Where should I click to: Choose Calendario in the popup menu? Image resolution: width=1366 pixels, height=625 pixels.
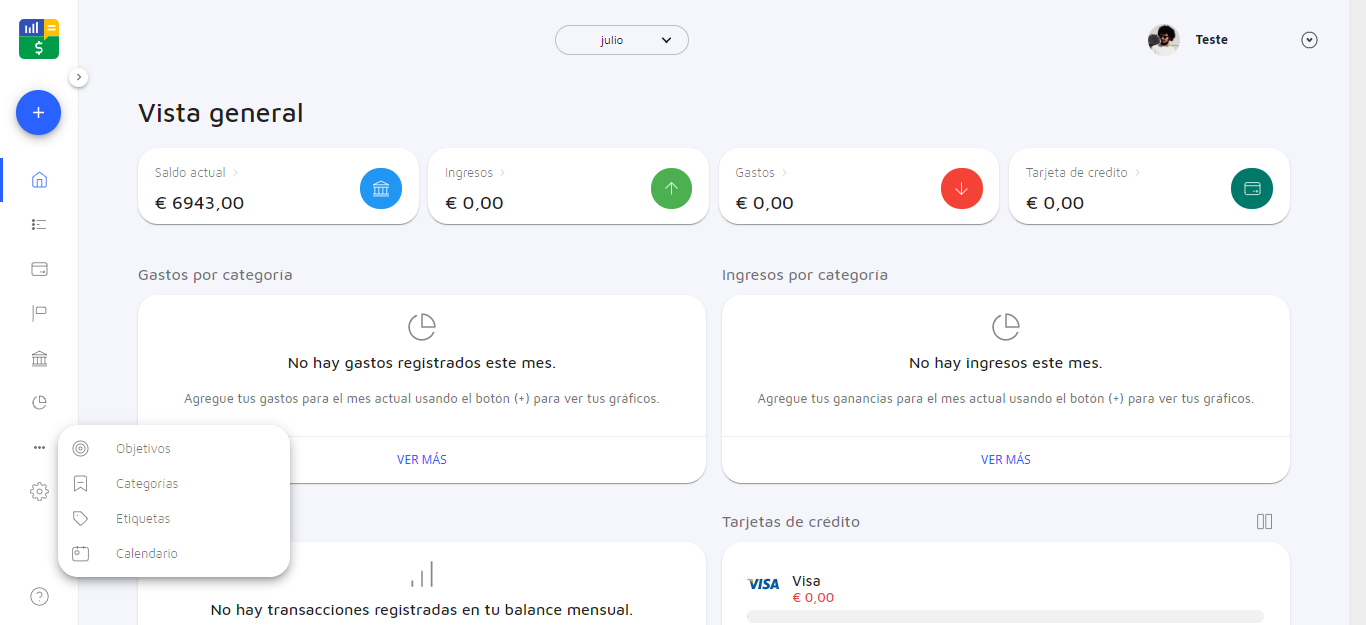(x=146, y=554)
